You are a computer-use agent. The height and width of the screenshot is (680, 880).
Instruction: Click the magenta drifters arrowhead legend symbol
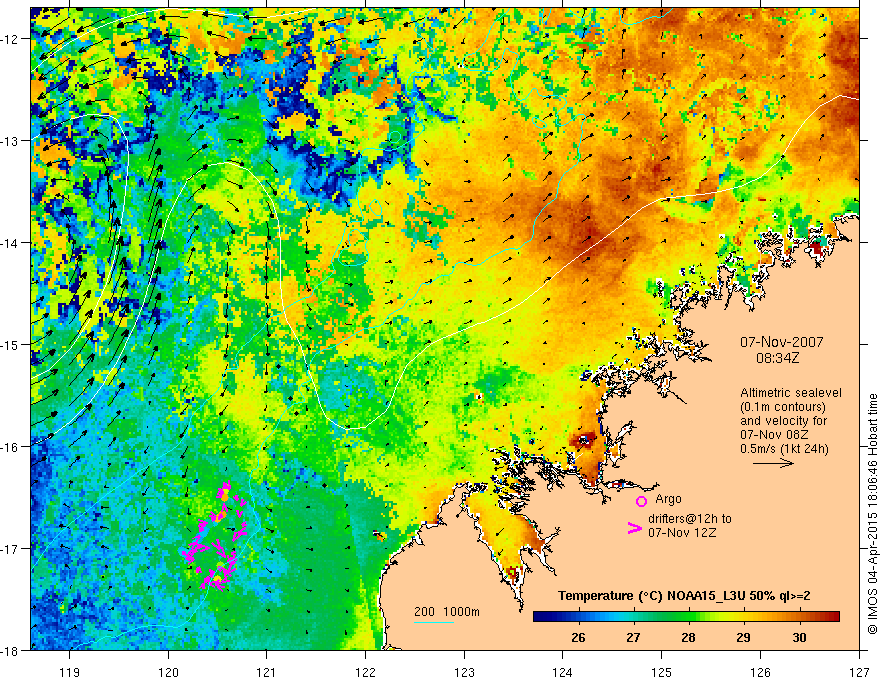(x=634, y=528)
